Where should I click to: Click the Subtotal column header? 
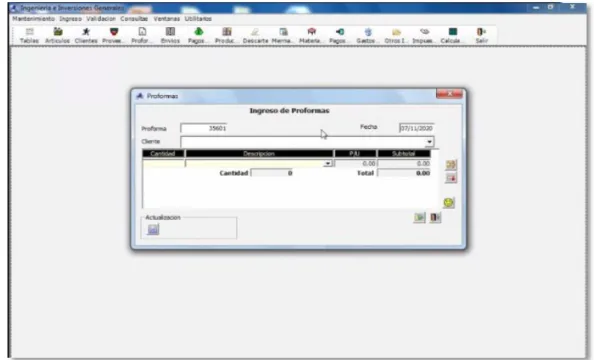[x=404, y=153]
